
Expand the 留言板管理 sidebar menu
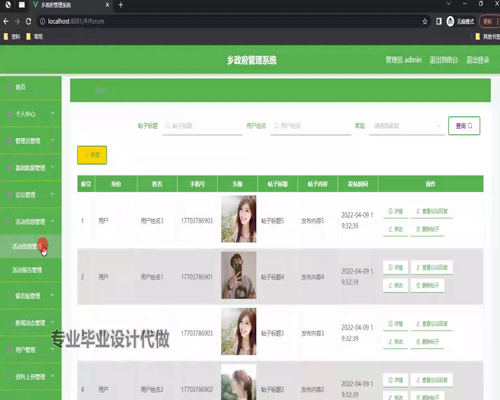pyautogui.click(x=31, y=296)
